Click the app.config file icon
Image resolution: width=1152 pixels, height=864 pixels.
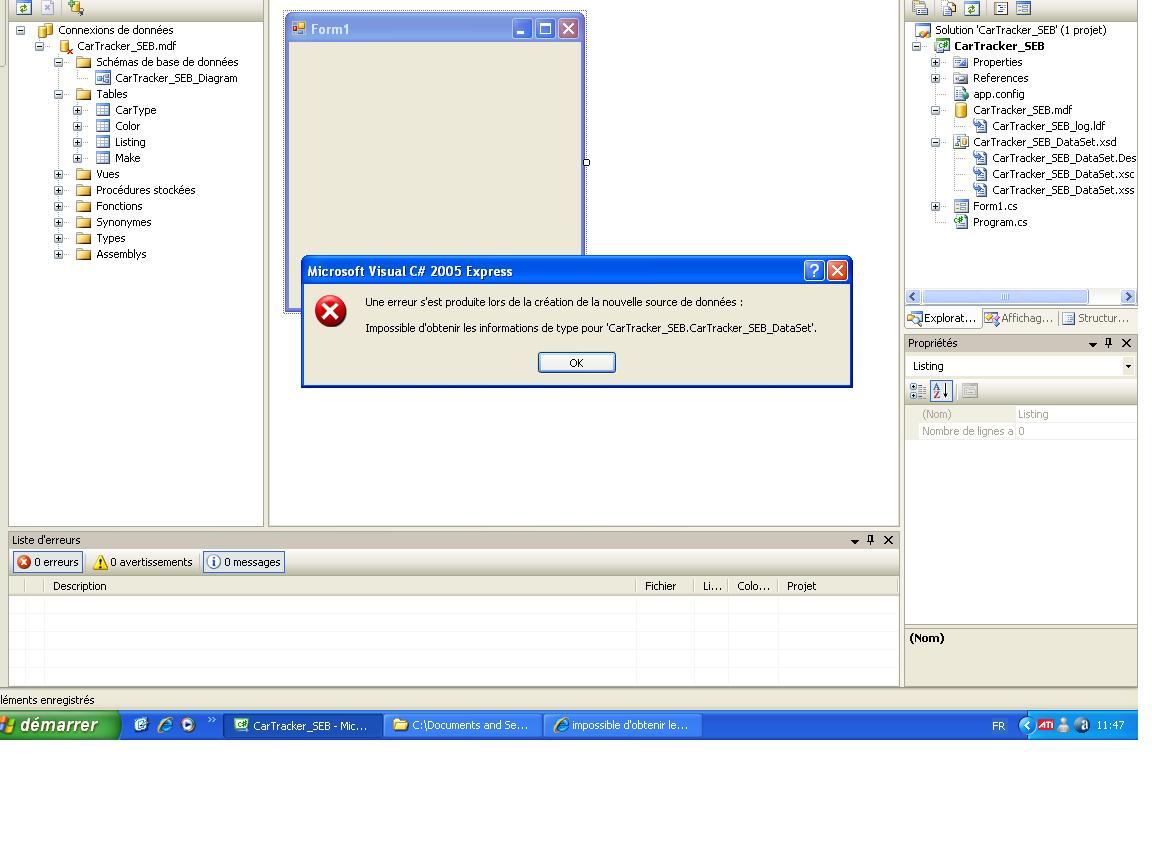point(961,94)
